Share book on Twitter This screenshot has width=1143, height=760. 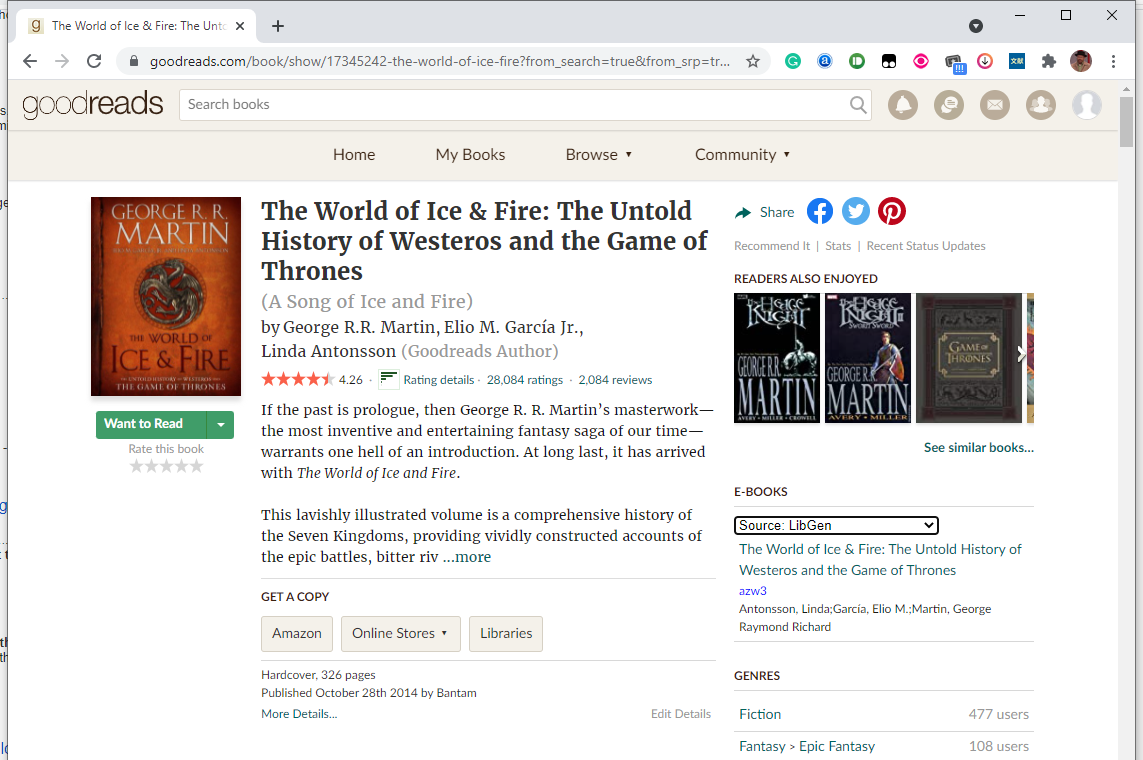coord(856,211)
